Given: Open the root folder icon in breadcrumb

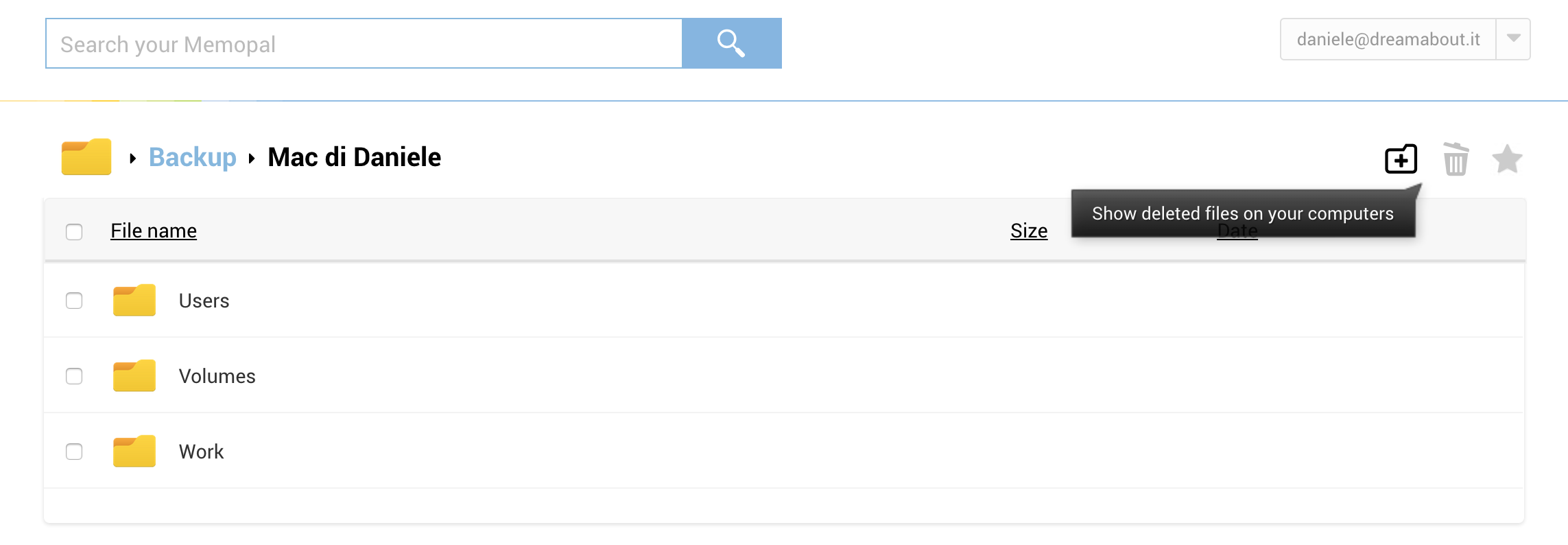Looking at the screenshot, I should (x=86, y=157).
